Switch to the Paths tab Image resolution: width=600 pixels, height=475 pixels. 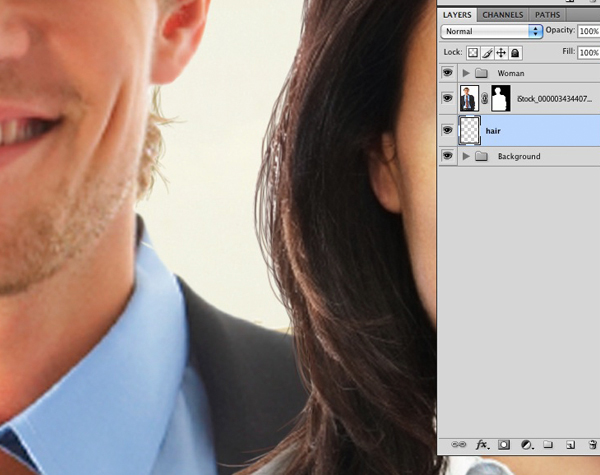(547, 15)
